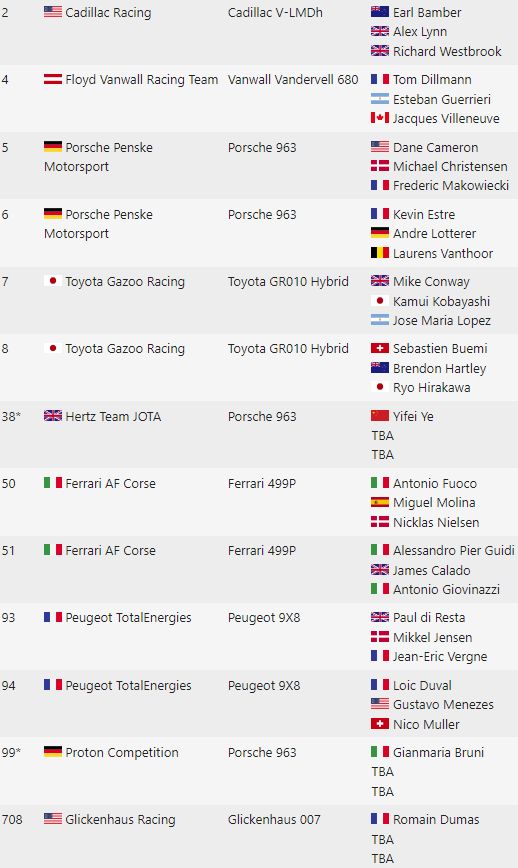Click the Austrian flag next to Floyd Vanwall Racing Team
The height and width of the screenshot is (868, 518).
[x=53, y=79]
